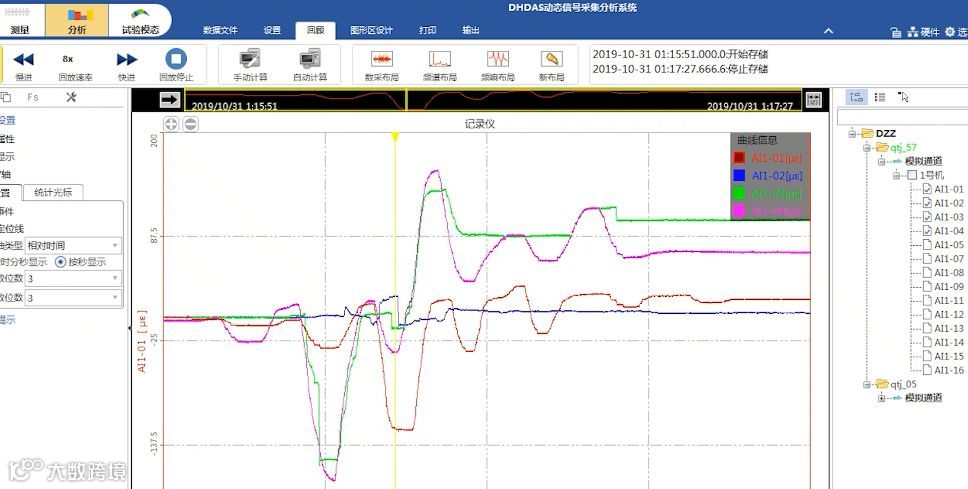The image size is (968, 489).
Task: Expand 模拟通道 node under qtj_05
Action: pyautogui.click(x=882, y=398)
